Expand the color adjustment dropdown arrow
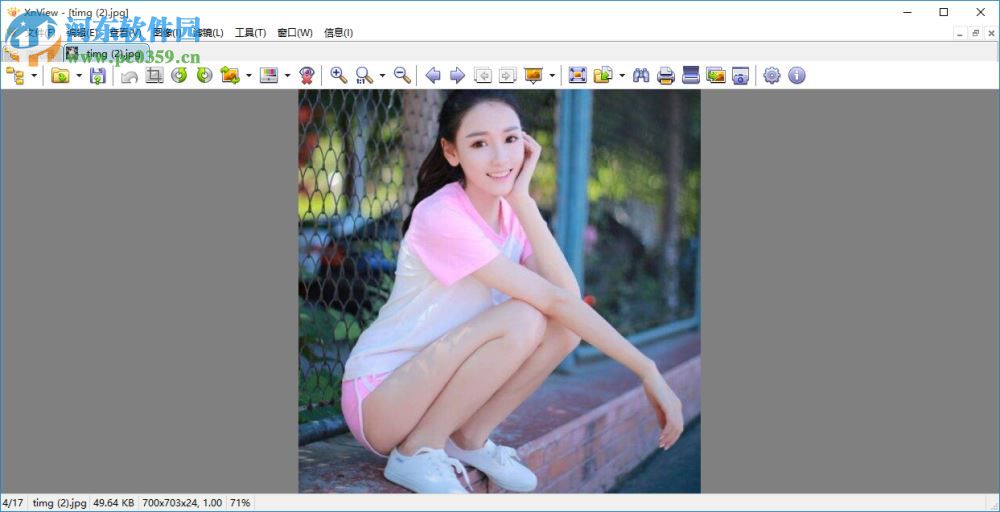 coord(288,76)
